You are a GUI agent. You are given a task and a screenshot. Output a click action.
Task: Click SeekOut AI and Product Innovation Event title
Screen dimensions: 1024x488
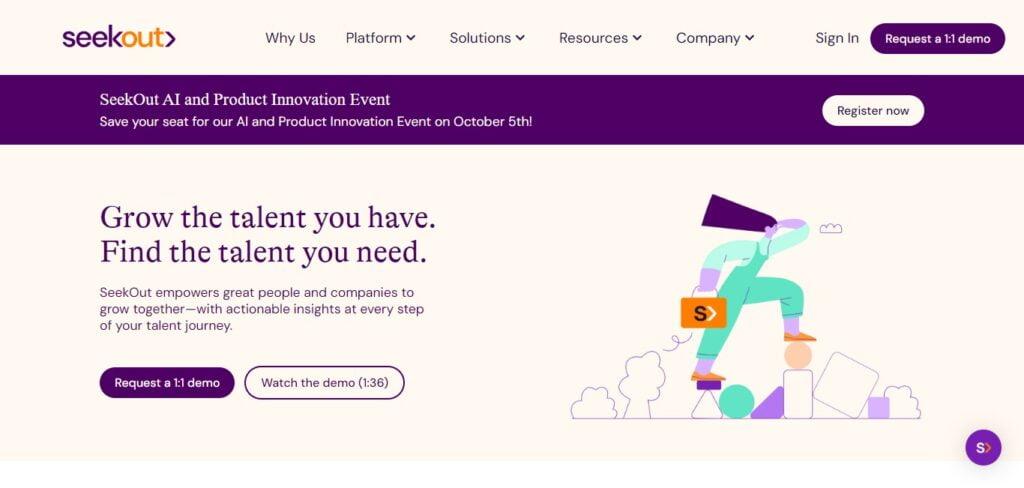(245, 100)
